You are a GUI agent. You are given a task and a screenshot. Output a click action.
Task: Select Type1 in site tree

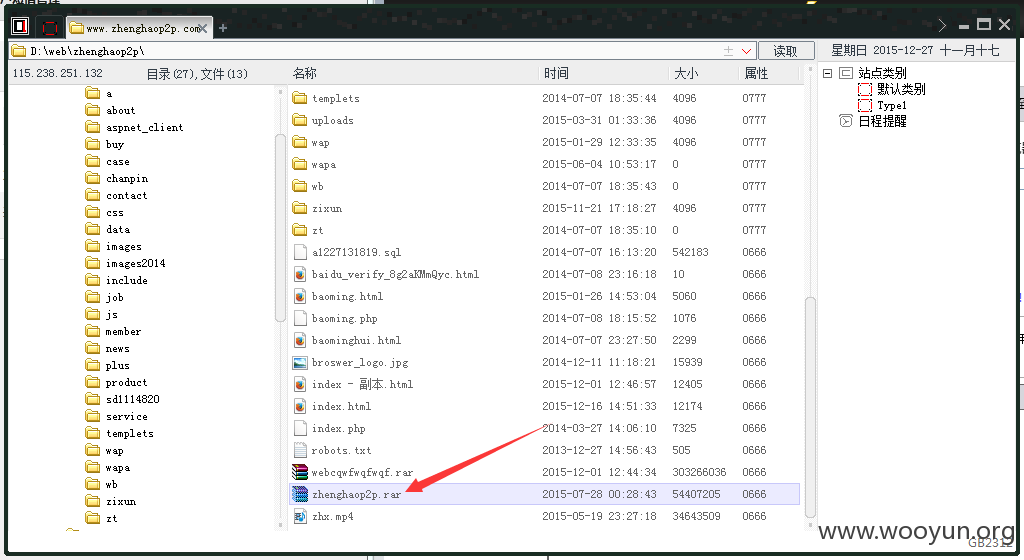(x=891, y=105)
